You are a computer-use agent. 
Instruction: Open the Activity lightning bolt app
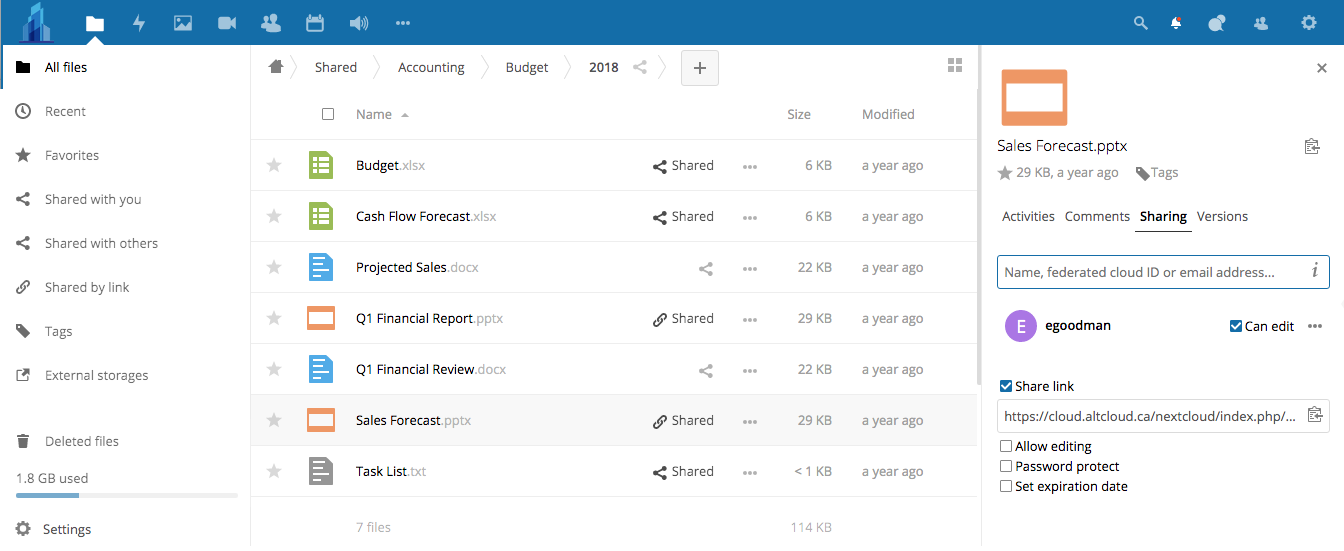(139, 23)
